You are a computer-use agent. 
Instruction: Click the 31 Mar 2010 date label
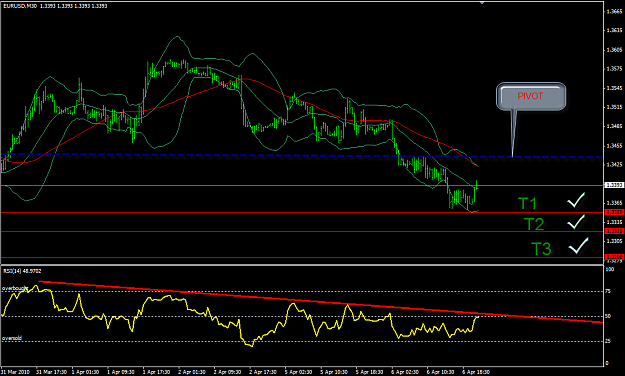pos(15,372)
